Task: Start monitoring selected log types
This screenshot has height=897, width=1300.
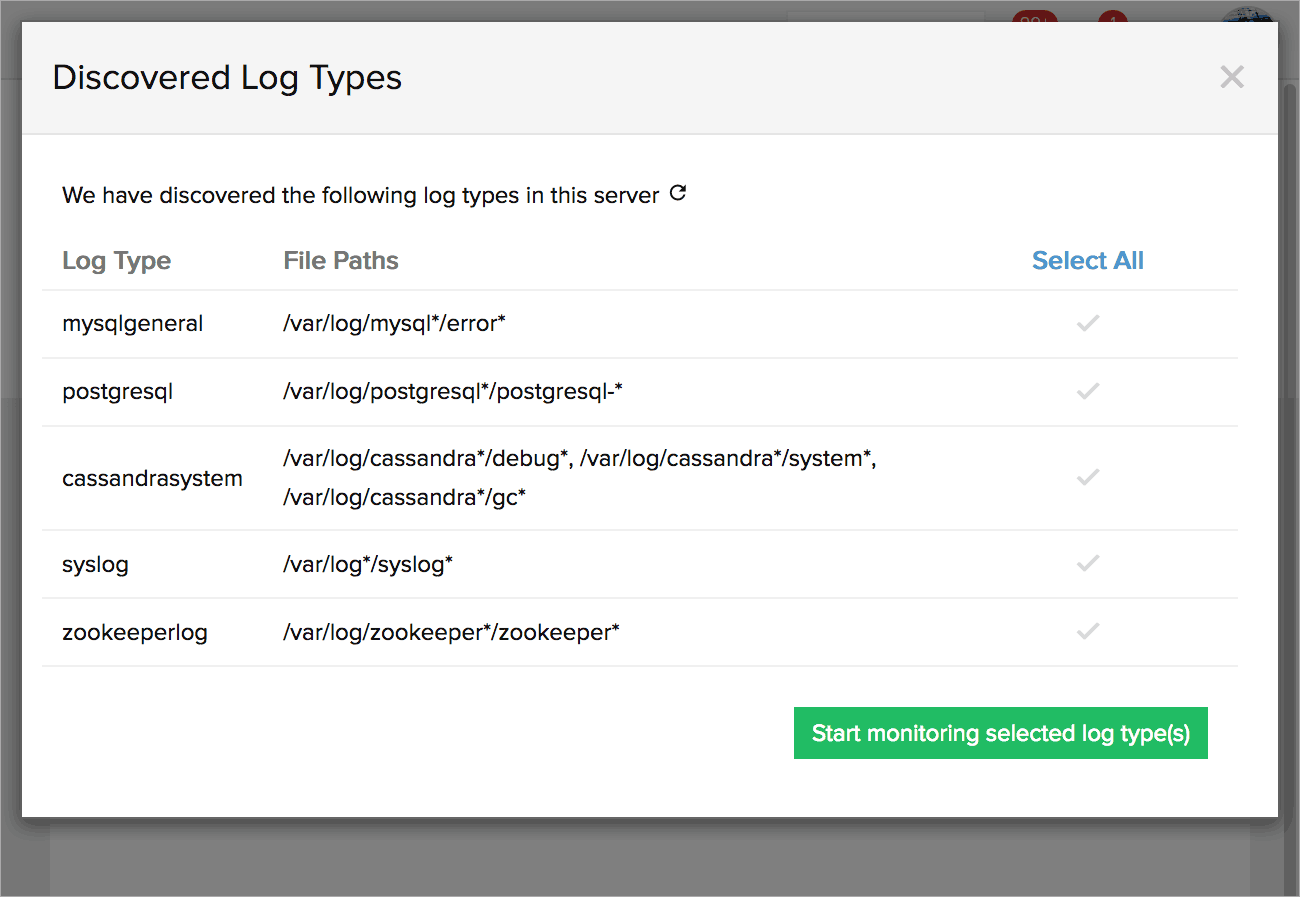Action: pyautogui.click(x=1000, y=733)
